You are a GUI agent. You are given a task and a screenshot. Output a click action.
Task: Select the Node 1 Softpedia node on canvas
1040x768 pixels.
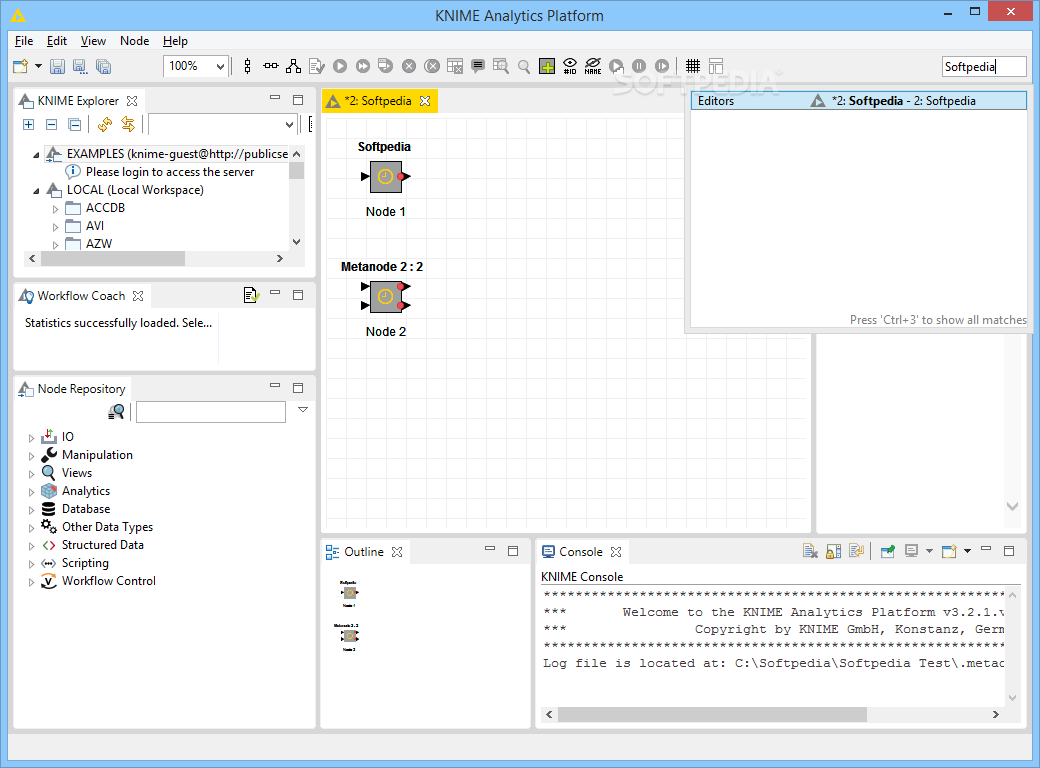click(385, 177)
